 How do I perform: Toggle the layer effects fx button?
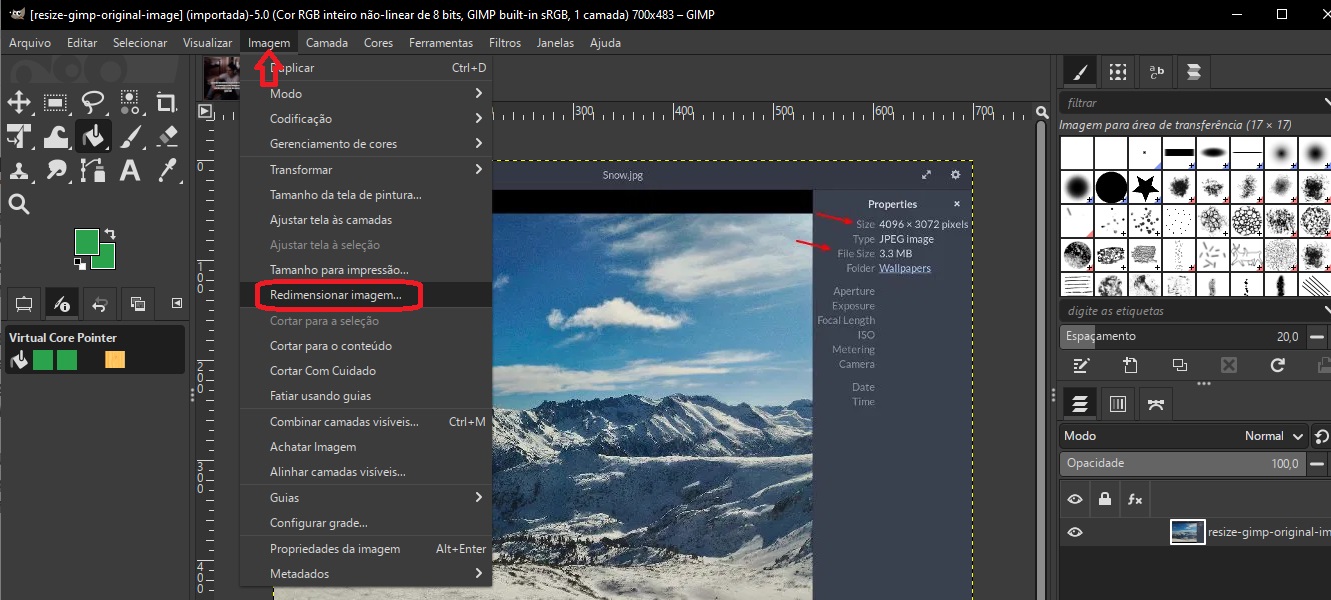[x=1134, y=499]
